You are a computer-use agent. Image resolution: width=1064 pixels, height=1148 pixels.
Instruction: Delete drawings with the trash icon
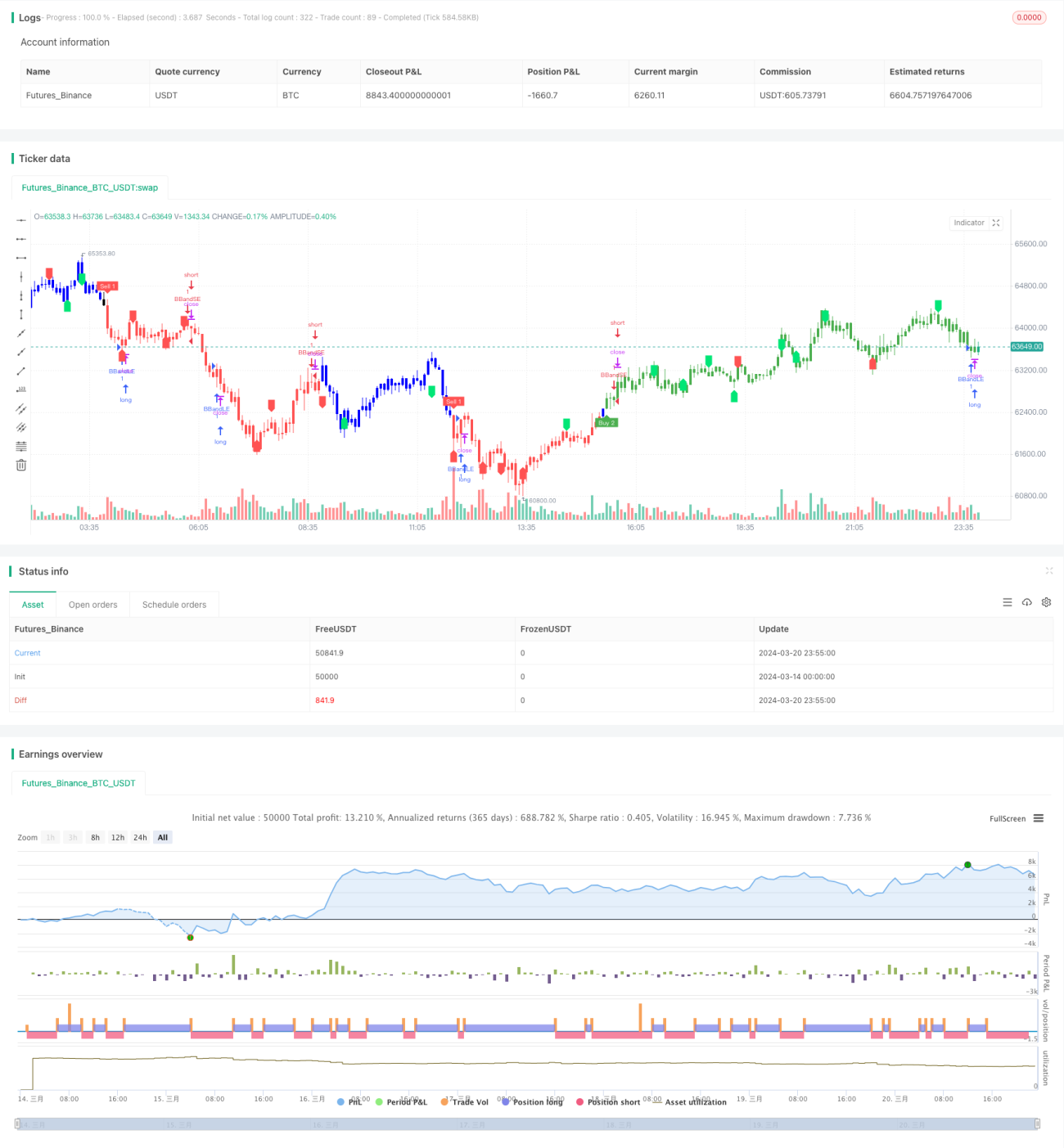[21, 465]
